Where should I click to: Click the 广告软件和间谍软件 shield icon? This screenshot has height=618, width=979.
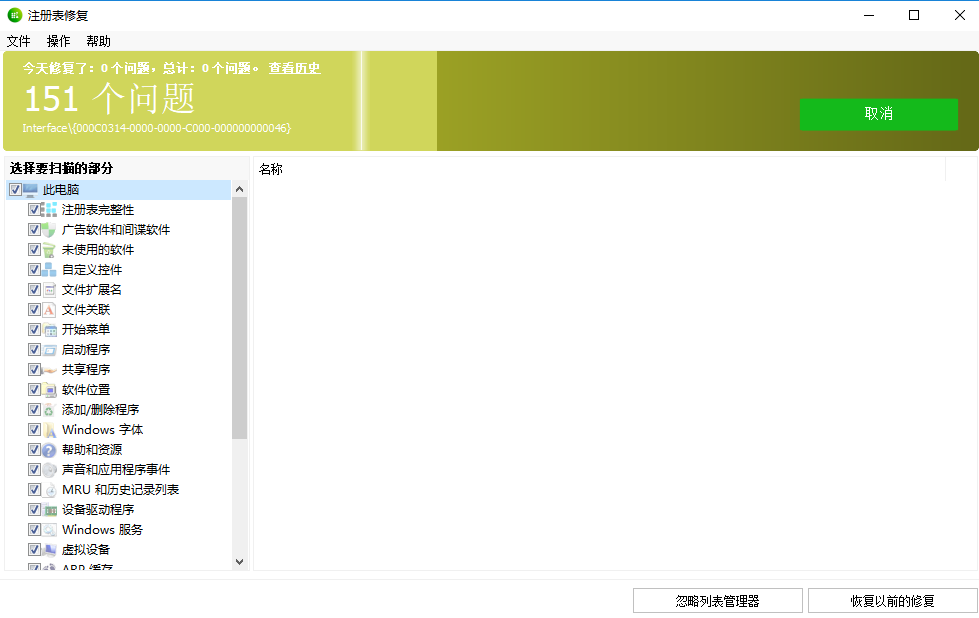[49, 230]
